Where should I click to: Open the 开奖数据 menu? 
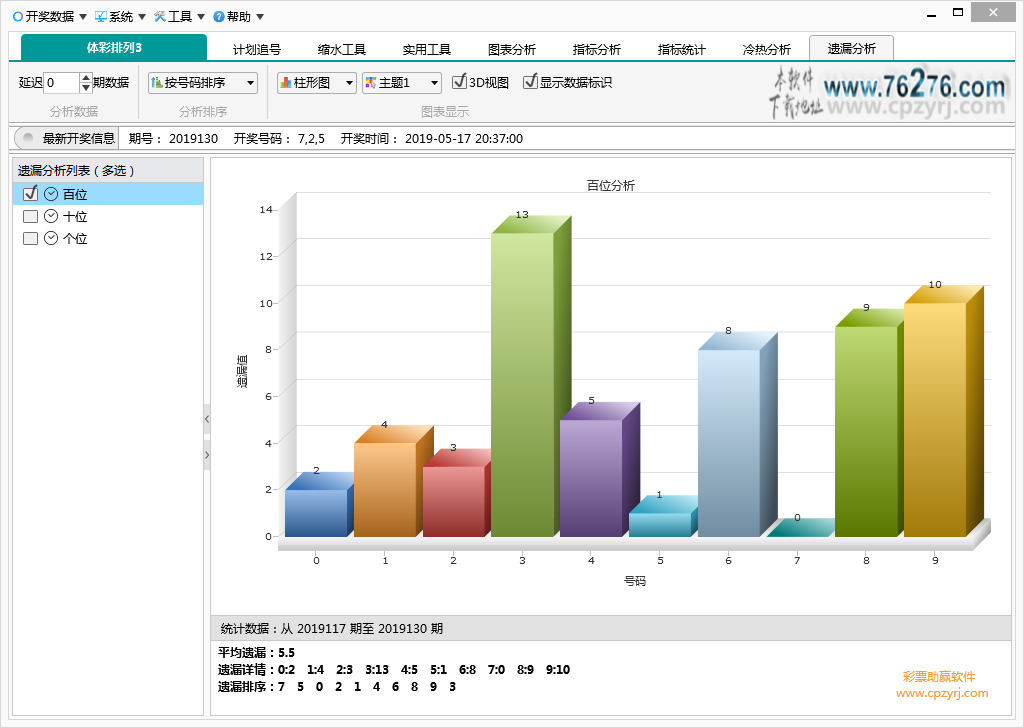50,16
